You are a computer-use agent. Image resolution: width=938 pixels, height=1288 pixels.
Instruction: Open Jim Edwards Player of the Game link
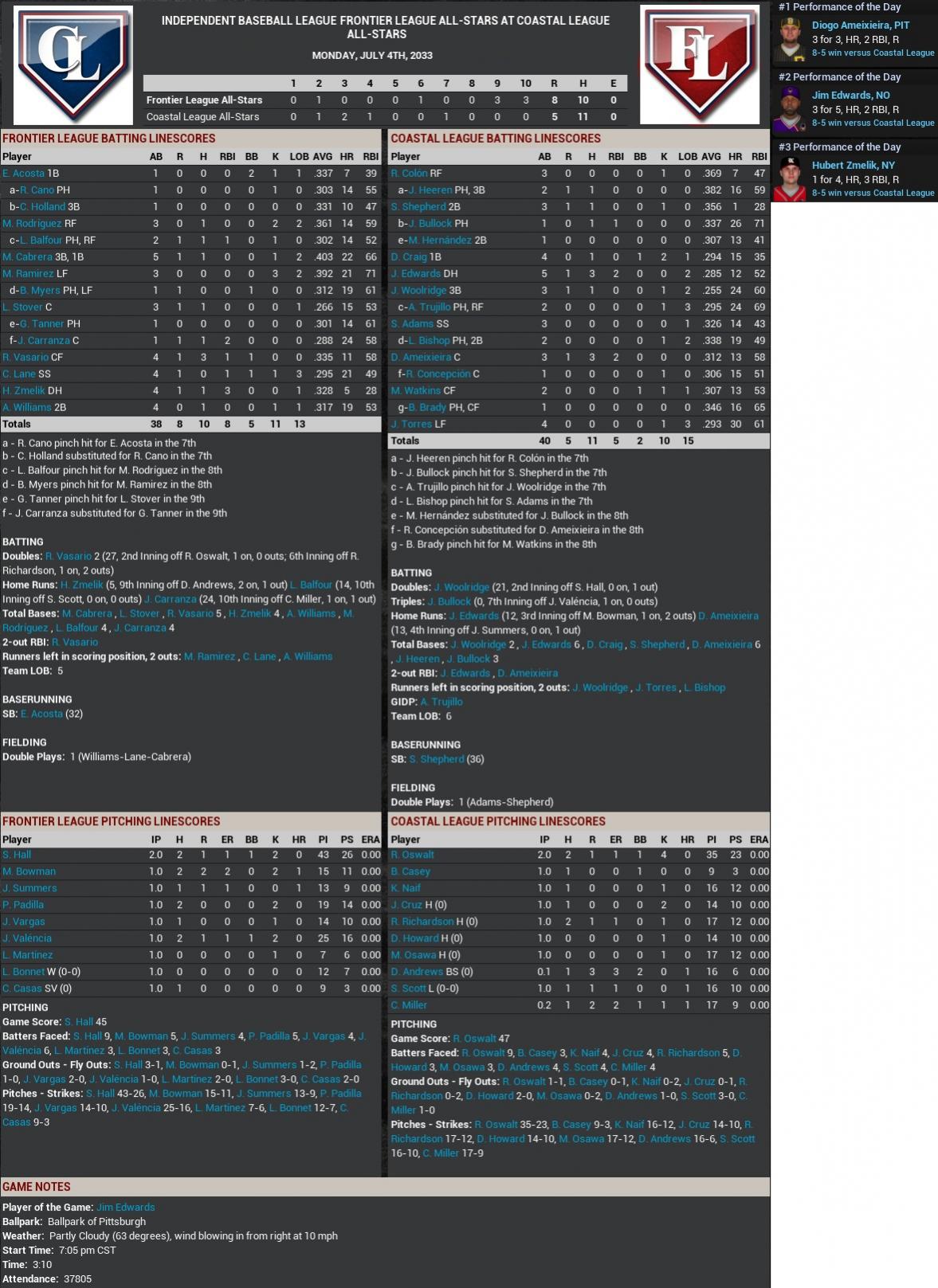click(x=126, y=1208)
